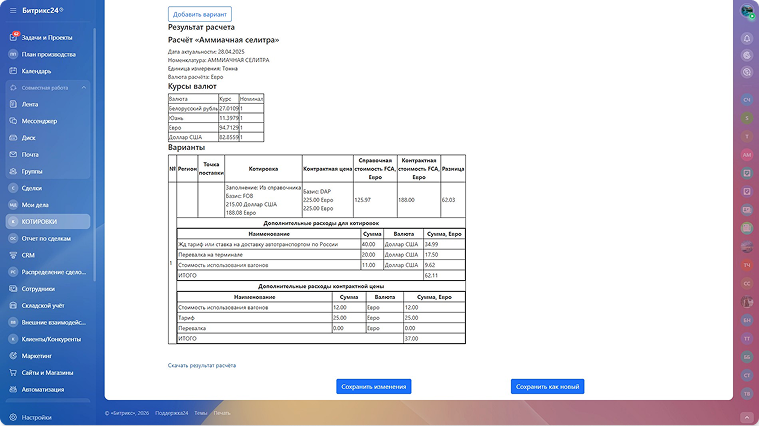Go to Почта in the sidebar
This screenshot has height=426, width=759.
click(31, 155)
